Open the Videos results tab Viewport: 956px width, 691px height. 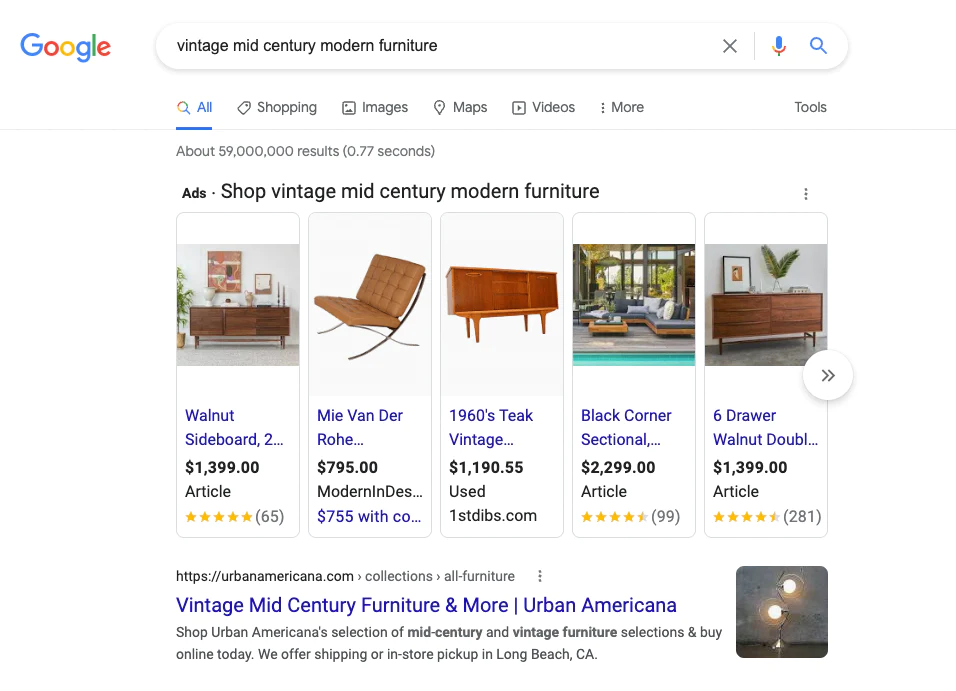pos(543,107)
